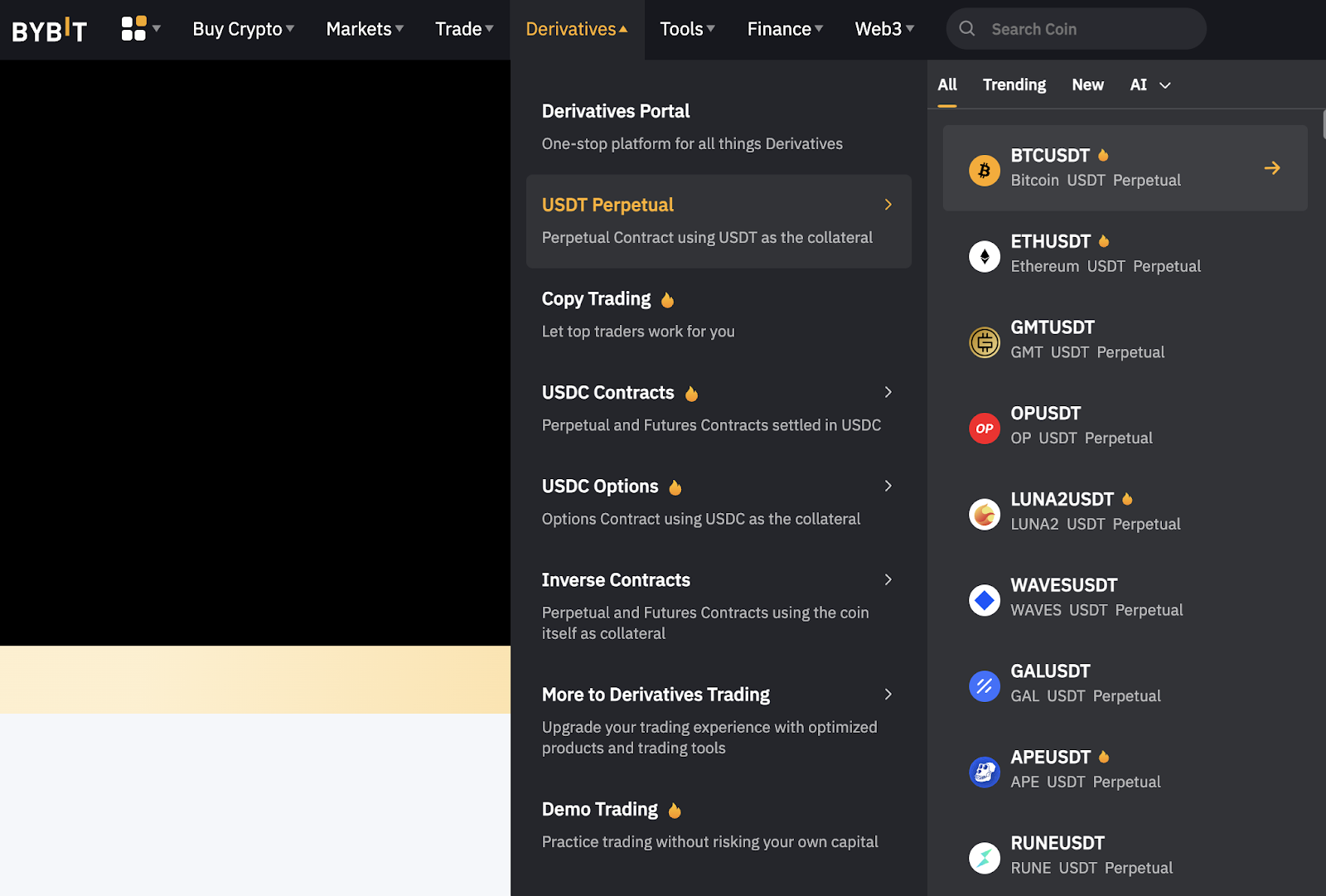Open the RUNEUSDT perpetual contract
Screen dimensions: 1326x896
[x=1125, y=855]
